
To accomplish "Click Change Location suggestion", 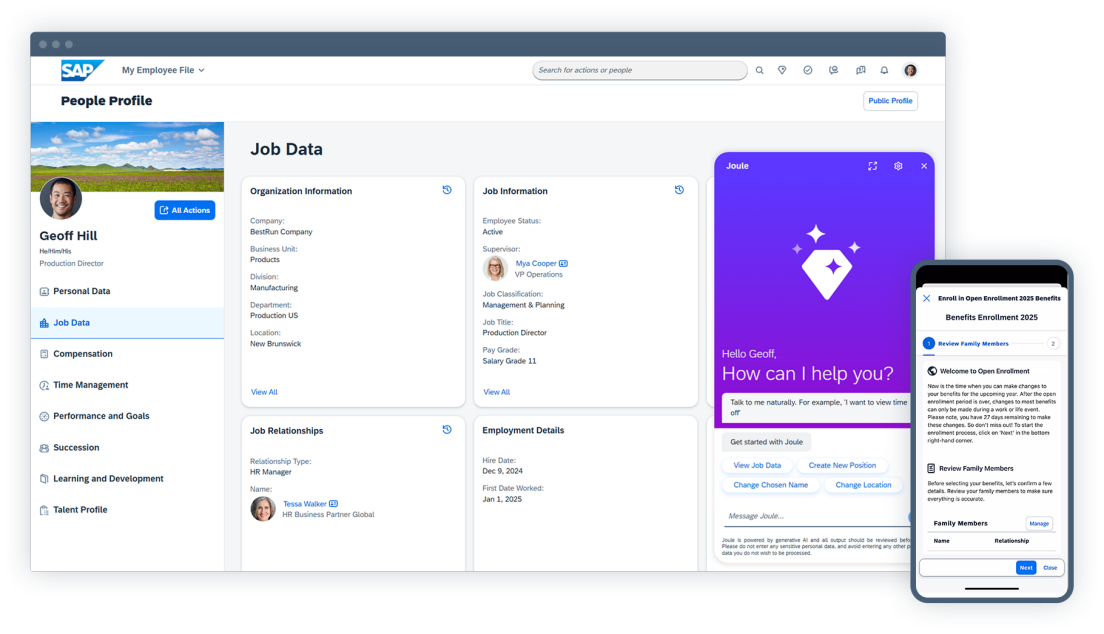I will click(863, 485).
